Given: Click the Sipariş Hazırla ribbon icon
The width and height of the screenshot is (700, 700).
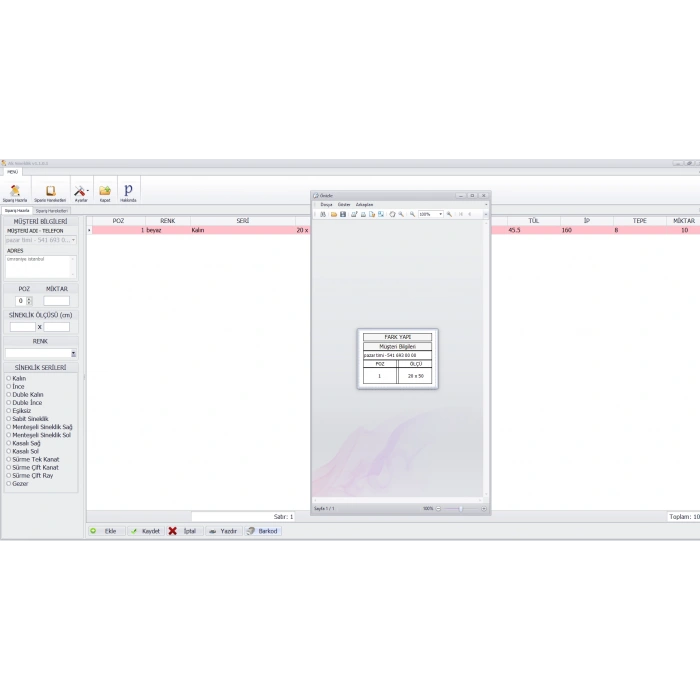Looking at the screenshot, I should tap(15, 191).
